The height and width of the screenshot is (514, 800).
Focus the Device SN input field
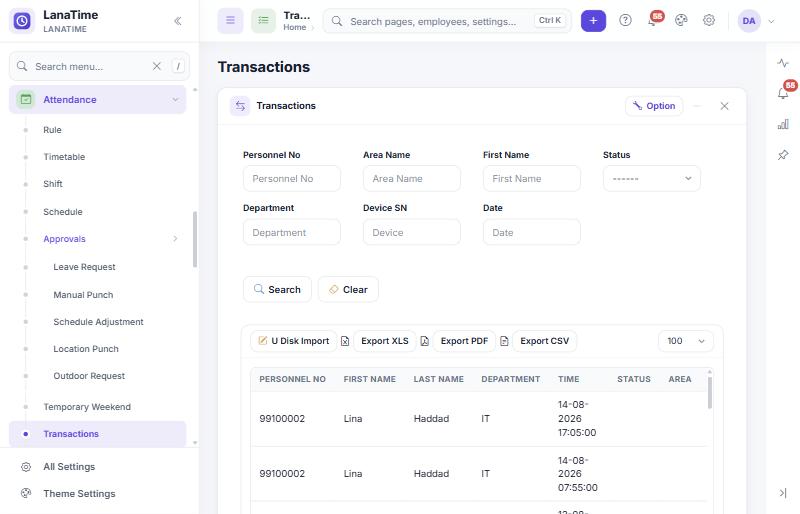click(412, 232)
